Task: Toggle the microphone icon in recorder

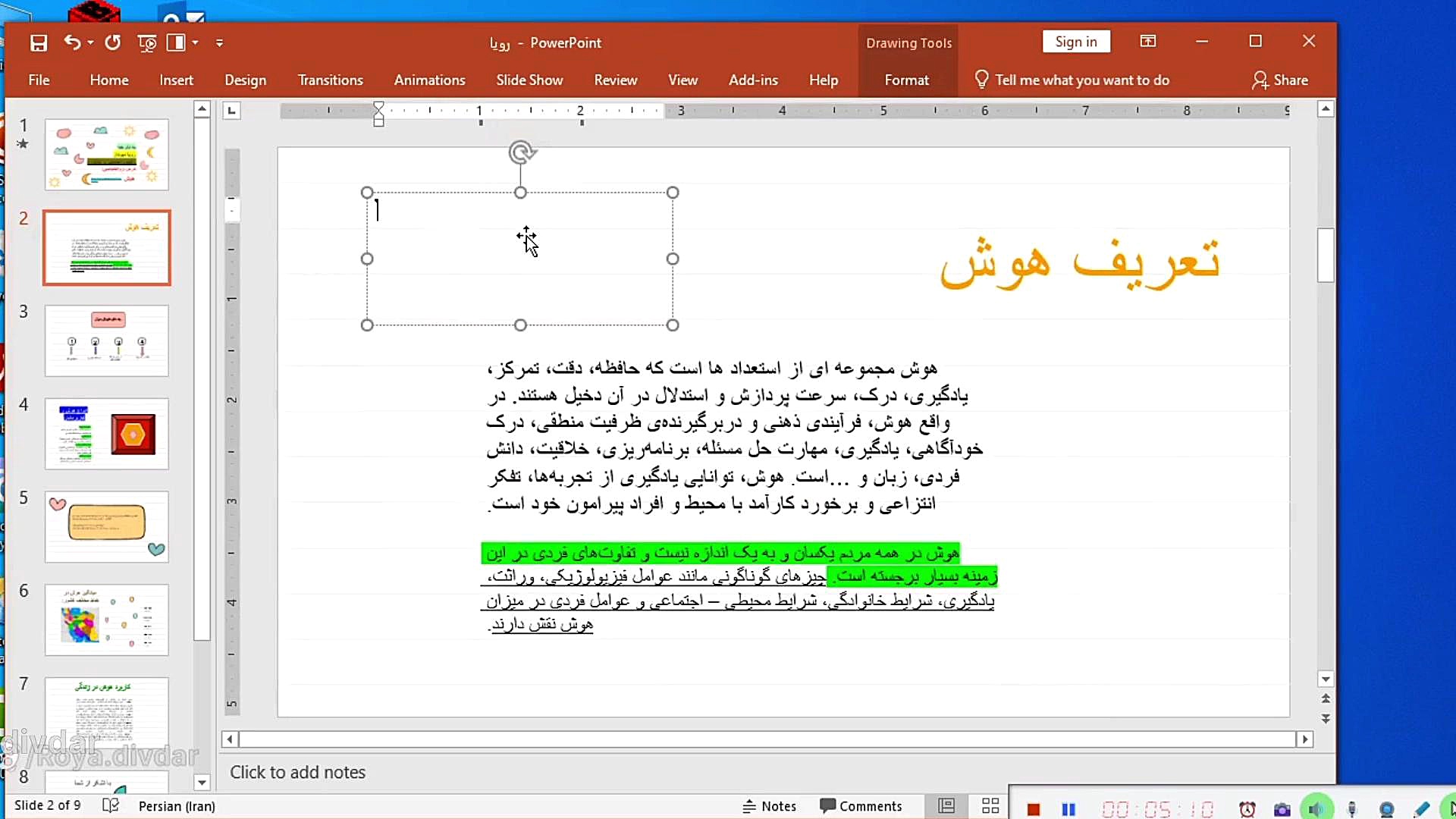Action: click(1352, 809)
